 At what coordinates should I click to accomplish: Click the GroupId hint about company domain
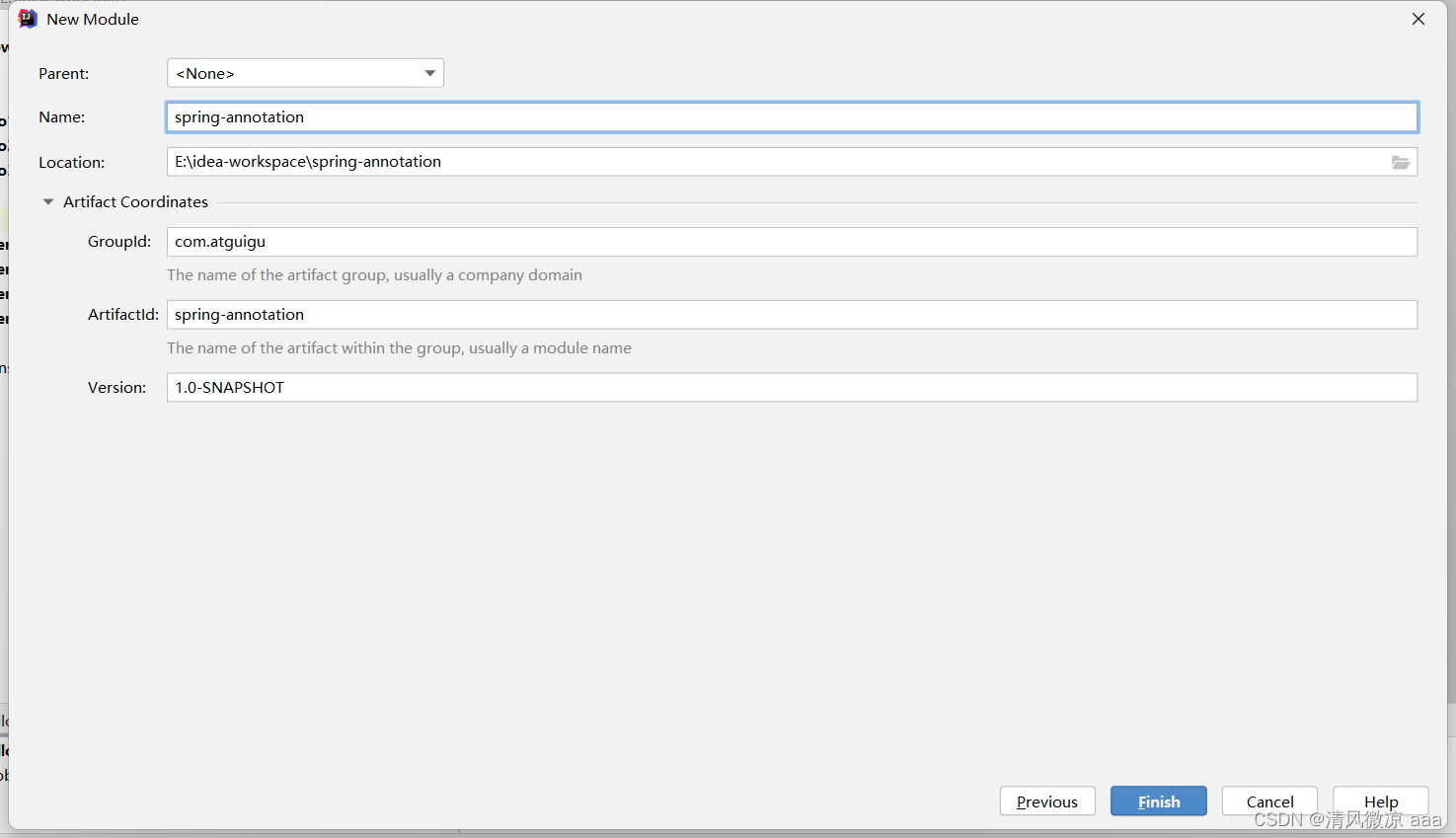pyautogui.click(x=374, y=275)
